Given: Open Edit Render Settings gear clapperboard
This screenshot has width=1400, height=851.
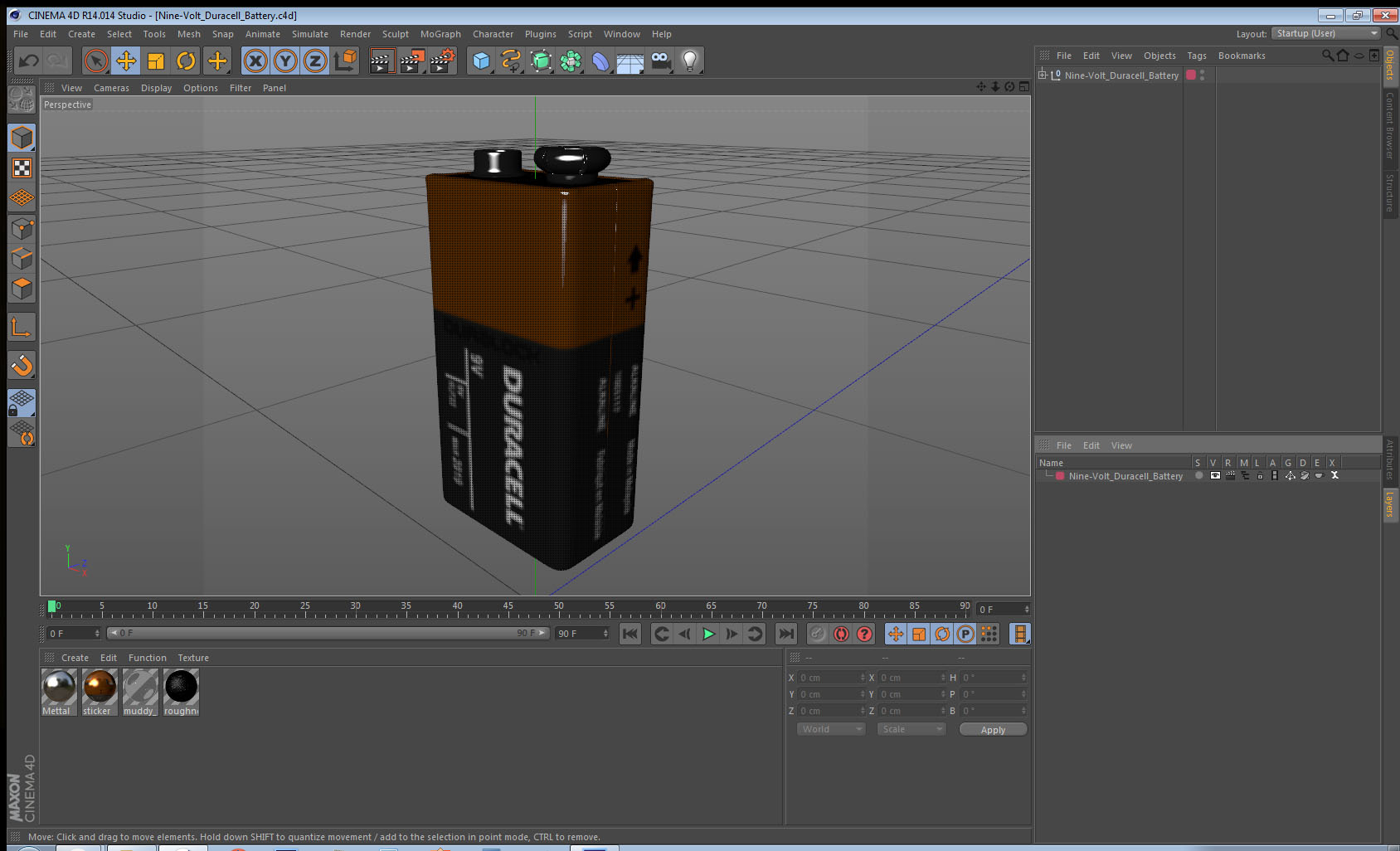Looking at the screenshot, I should pyautogui.click(x=442, y=61).
